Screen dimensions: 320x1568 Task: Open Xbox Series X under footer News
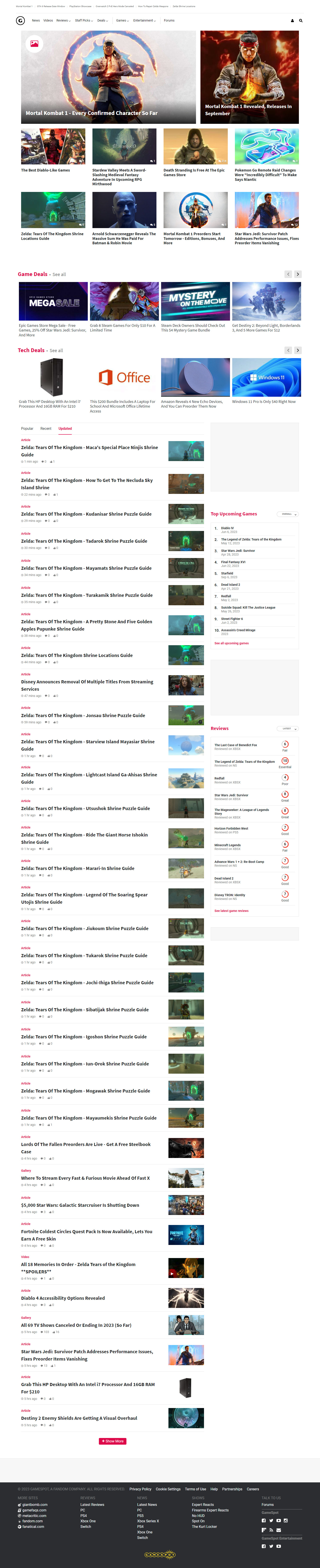[148, 1521]
